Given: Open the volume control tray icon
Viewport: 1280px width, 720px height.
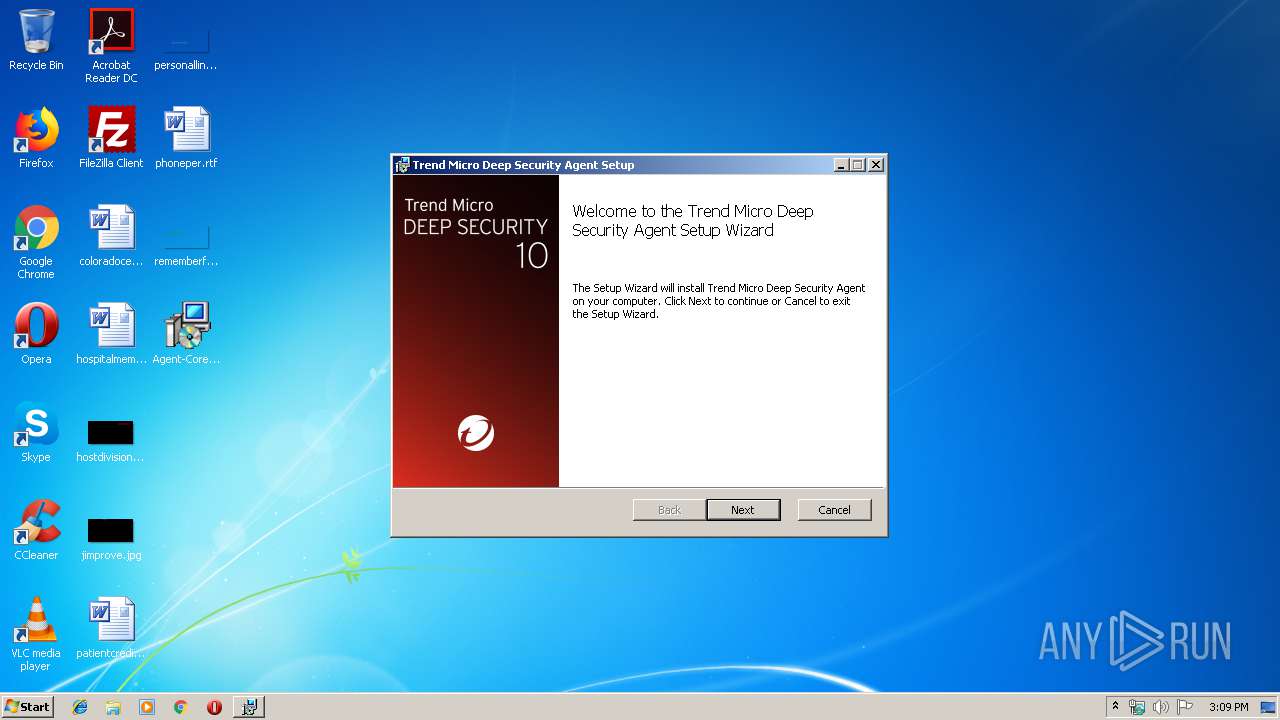Looking at the screenshot, I should tap(1161, 707).
